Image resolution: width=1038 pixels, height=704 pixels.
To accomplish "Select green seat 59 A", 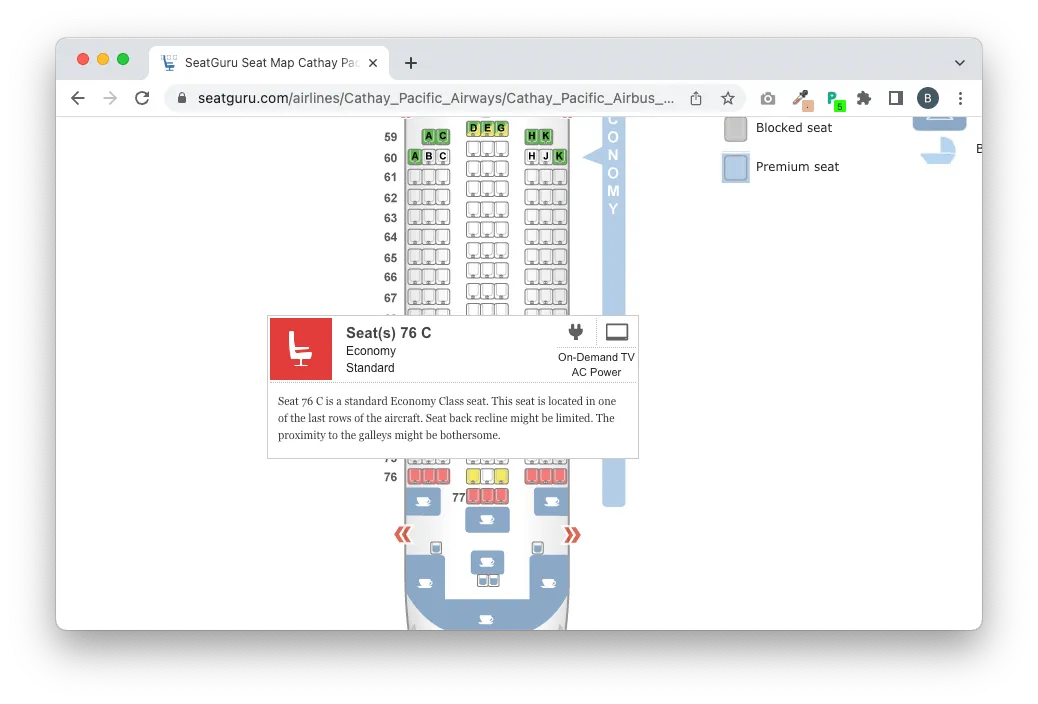I will (x=428, y=136).
